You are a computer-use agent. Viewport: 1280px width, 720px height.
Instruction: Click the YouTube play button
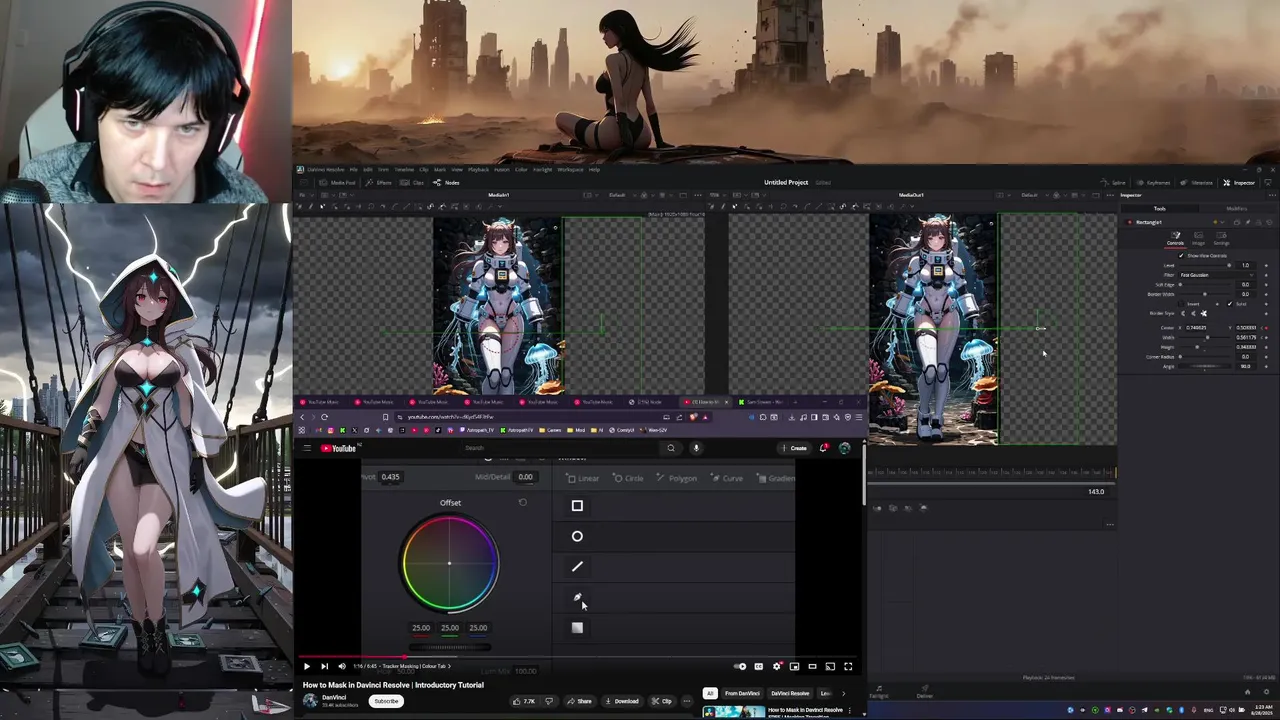point(307,666)
